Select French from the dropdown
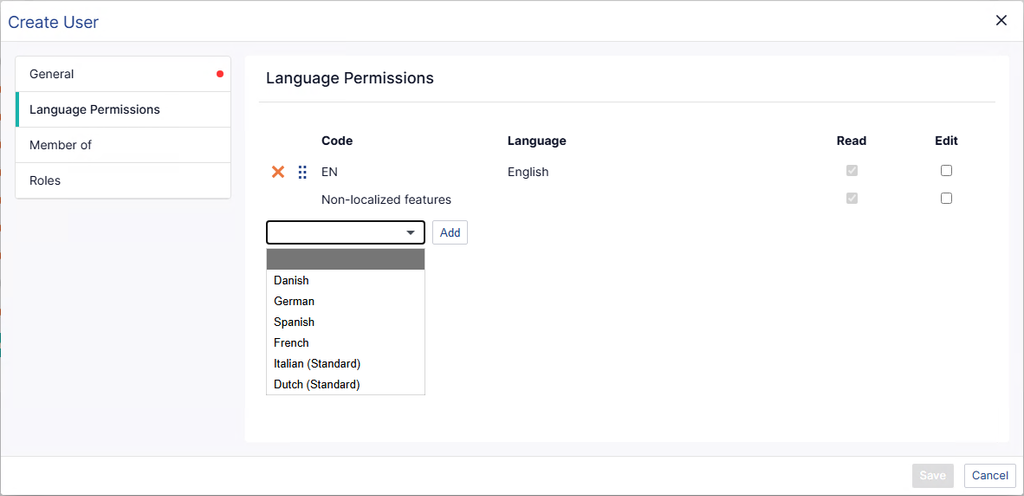Image resolution: width=1024 pixels, height=496 pixels. (x=345, y=343)
